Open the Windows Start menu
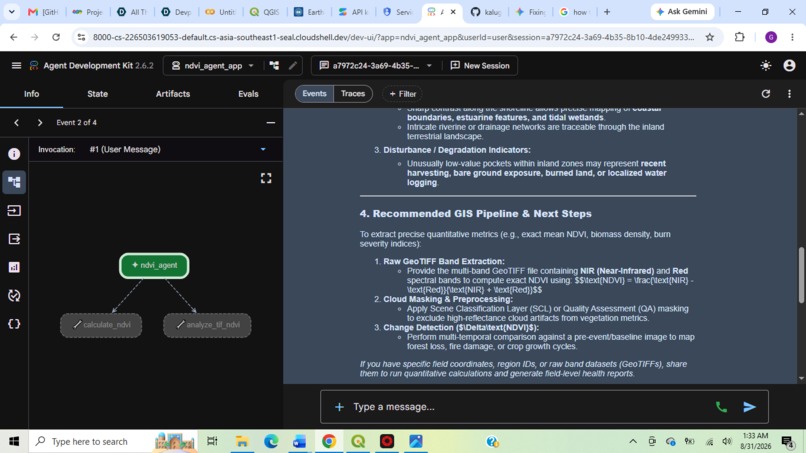Screen dimensions: 806x453 click(x=14, y=441)
